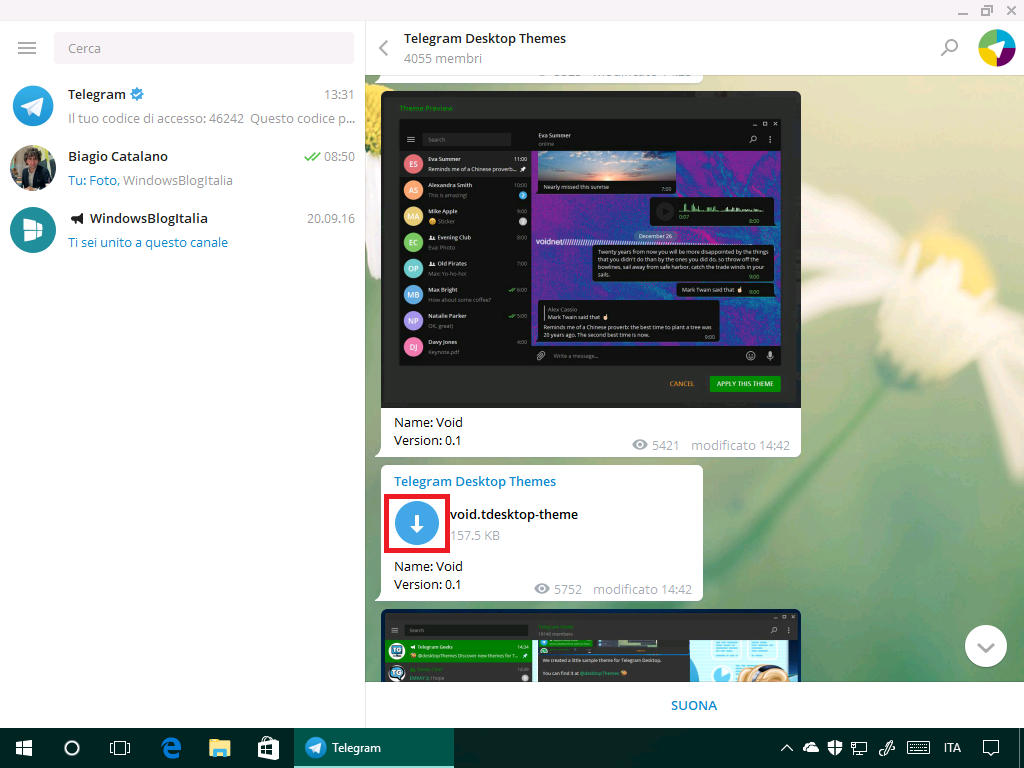1024x768 pixels.
Task: Open the Windows Ink Workspace pen icon
Action: point(886,748)
